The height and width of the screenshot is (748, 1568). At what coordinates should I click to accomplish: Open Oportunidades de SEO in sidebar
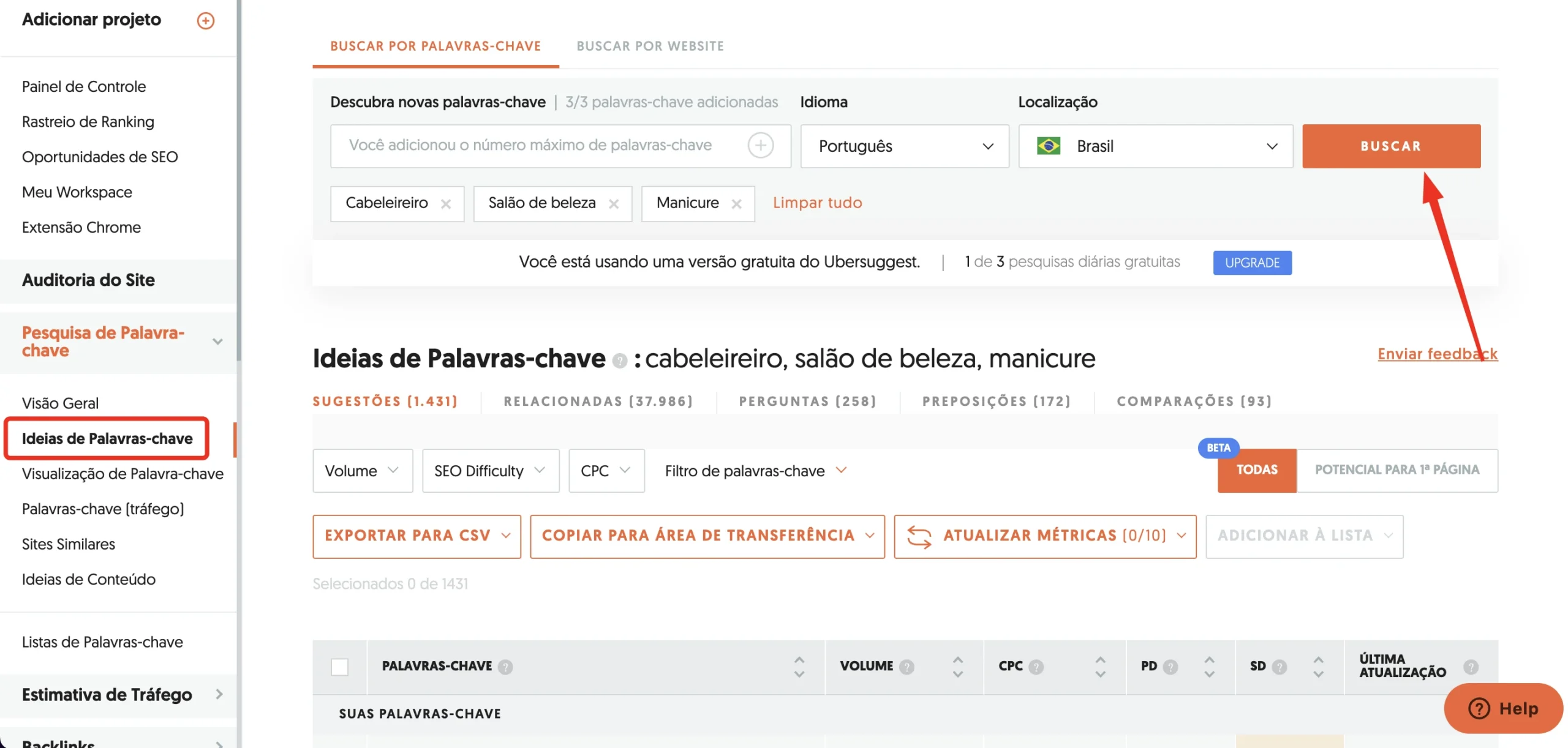coord(100,157)
